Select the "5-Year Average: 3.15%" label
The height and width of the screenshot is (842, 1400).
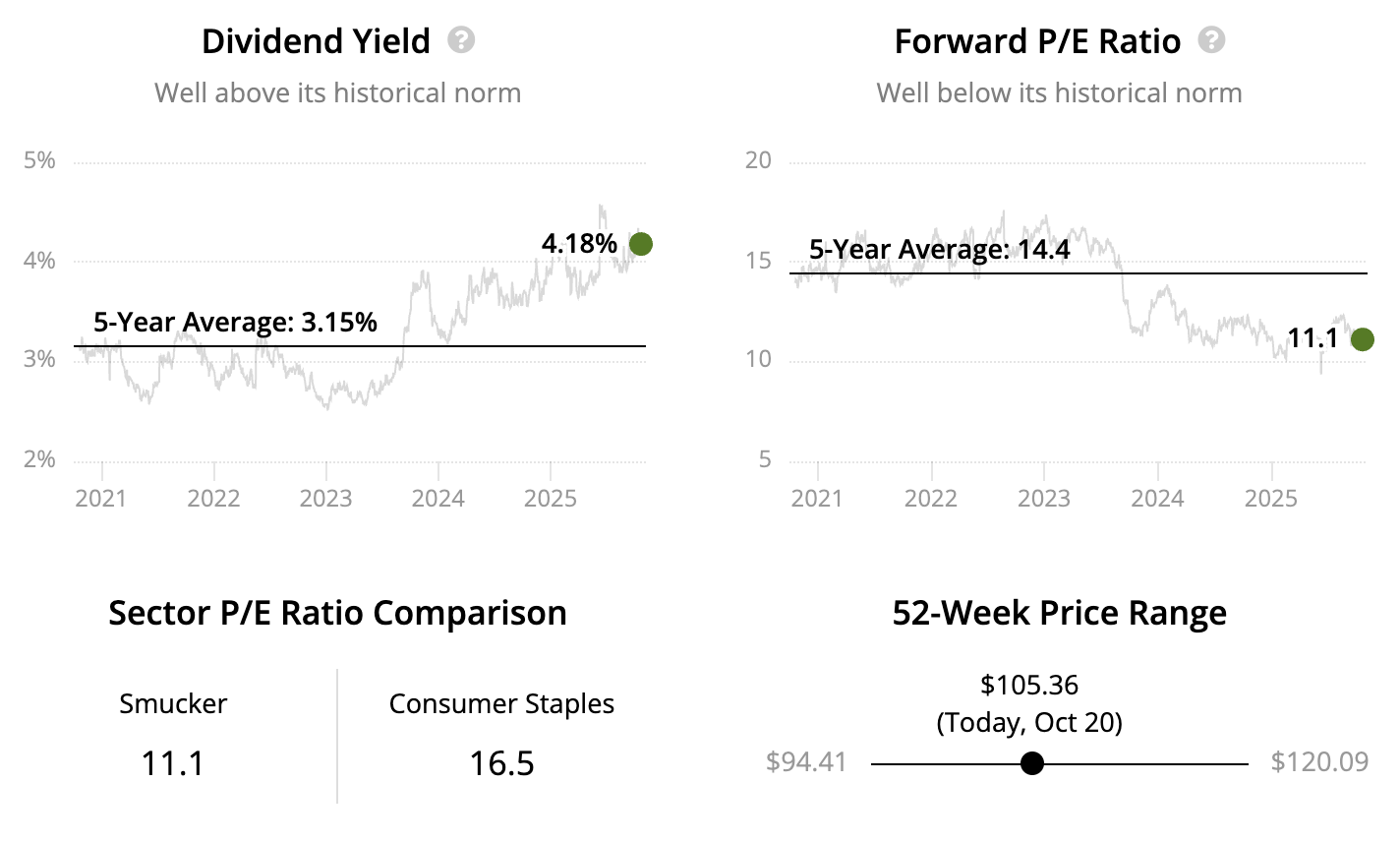235,322
